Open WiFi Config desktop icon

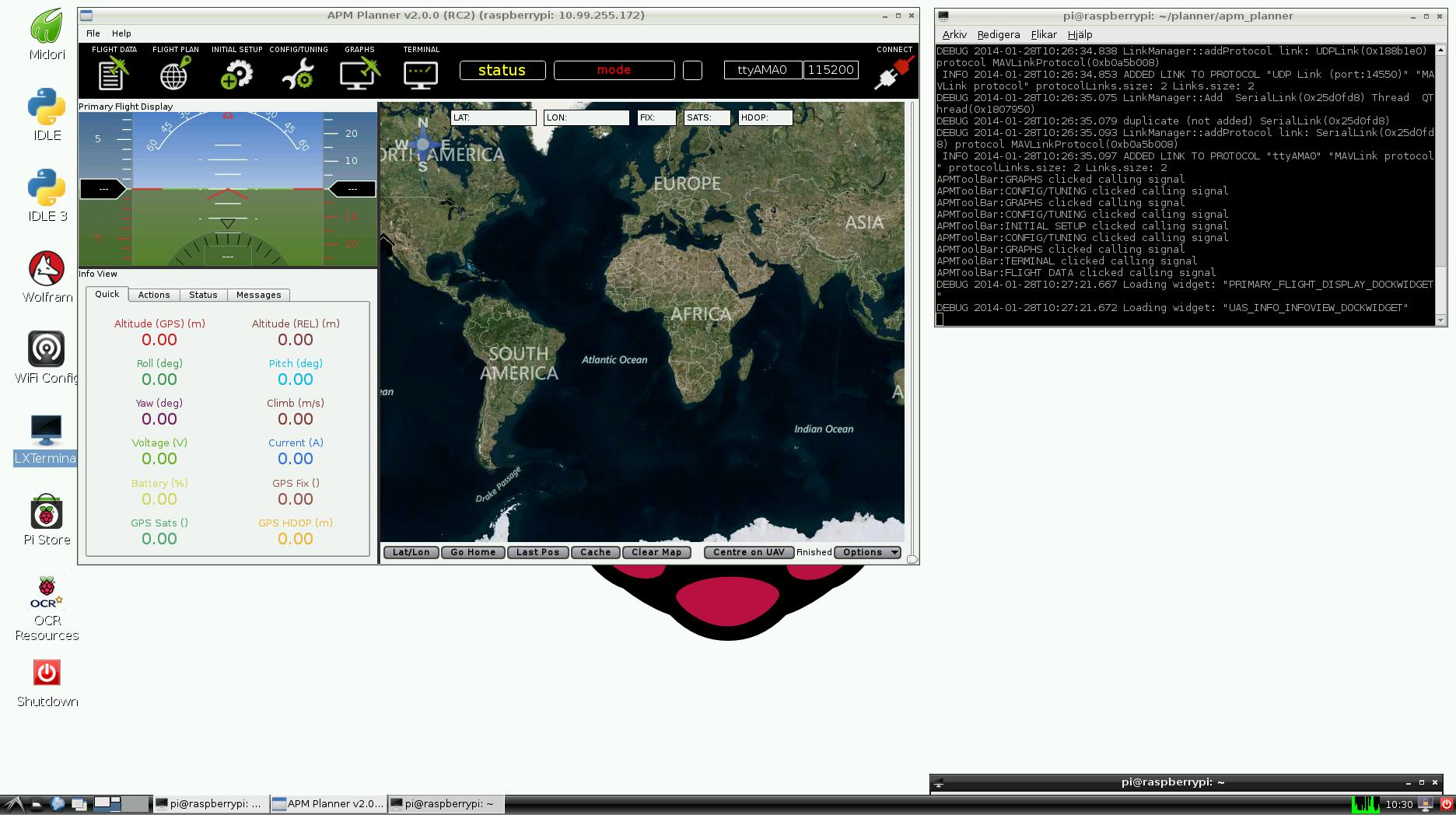(x=47, y=349)
